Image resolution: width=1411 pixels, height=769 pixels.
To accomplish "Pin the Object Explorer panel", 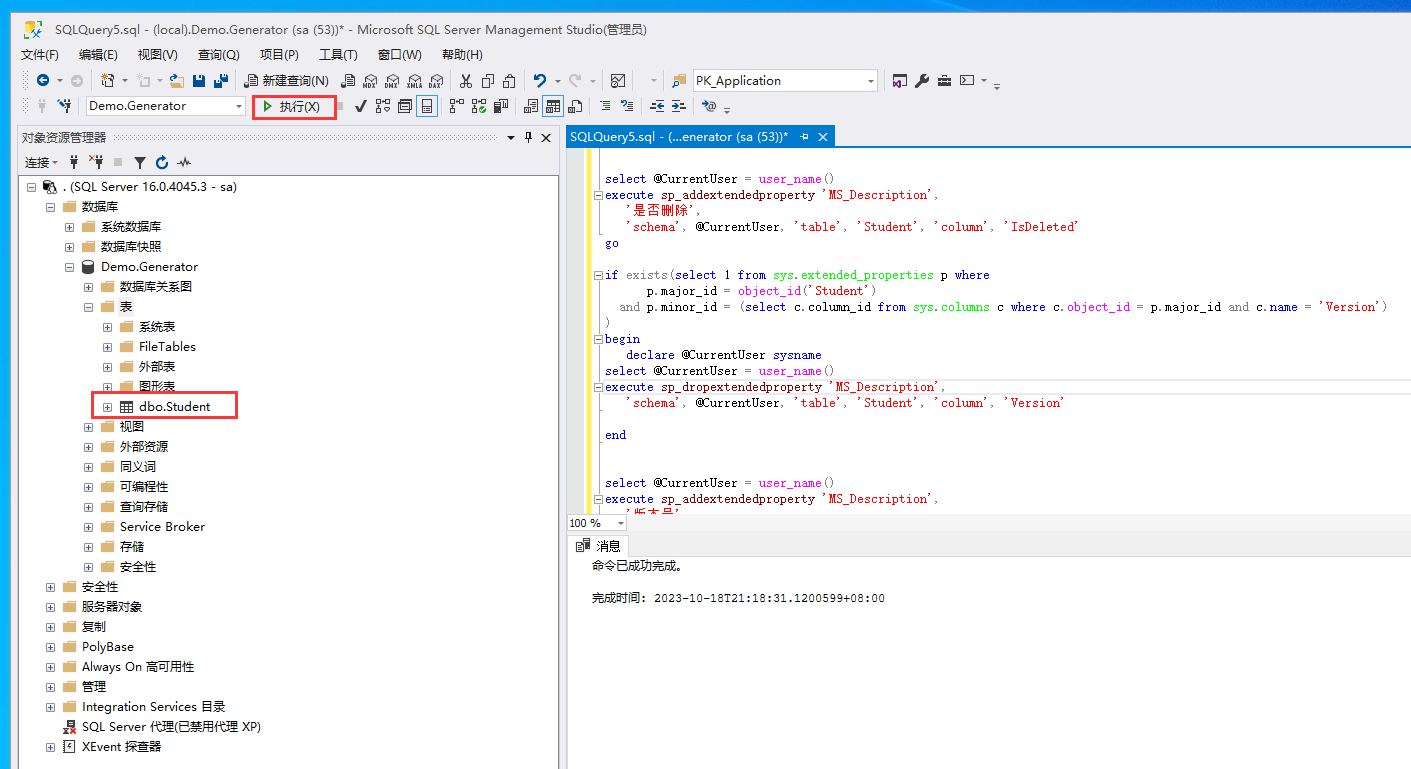I will tap(528, 137).
